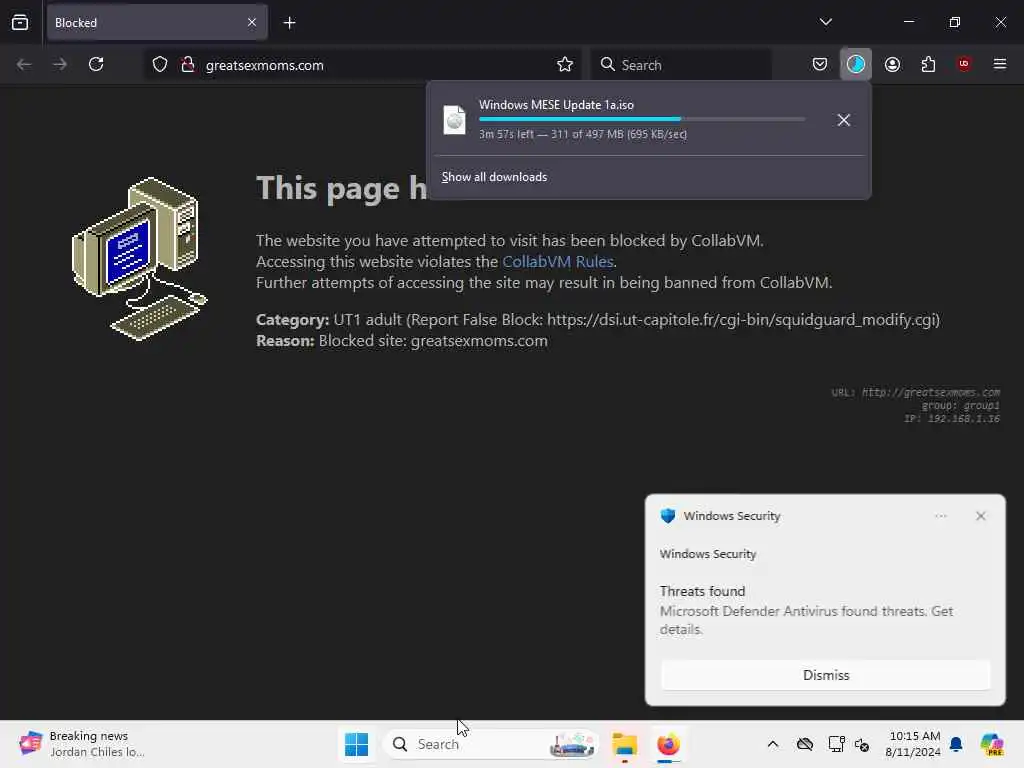
Task: Click Threats found notification text
Action: pos(702,591)
